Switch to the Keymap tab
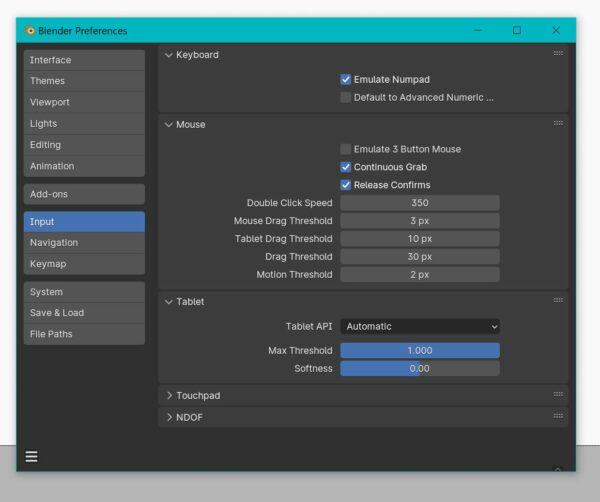 coord(84,264)
